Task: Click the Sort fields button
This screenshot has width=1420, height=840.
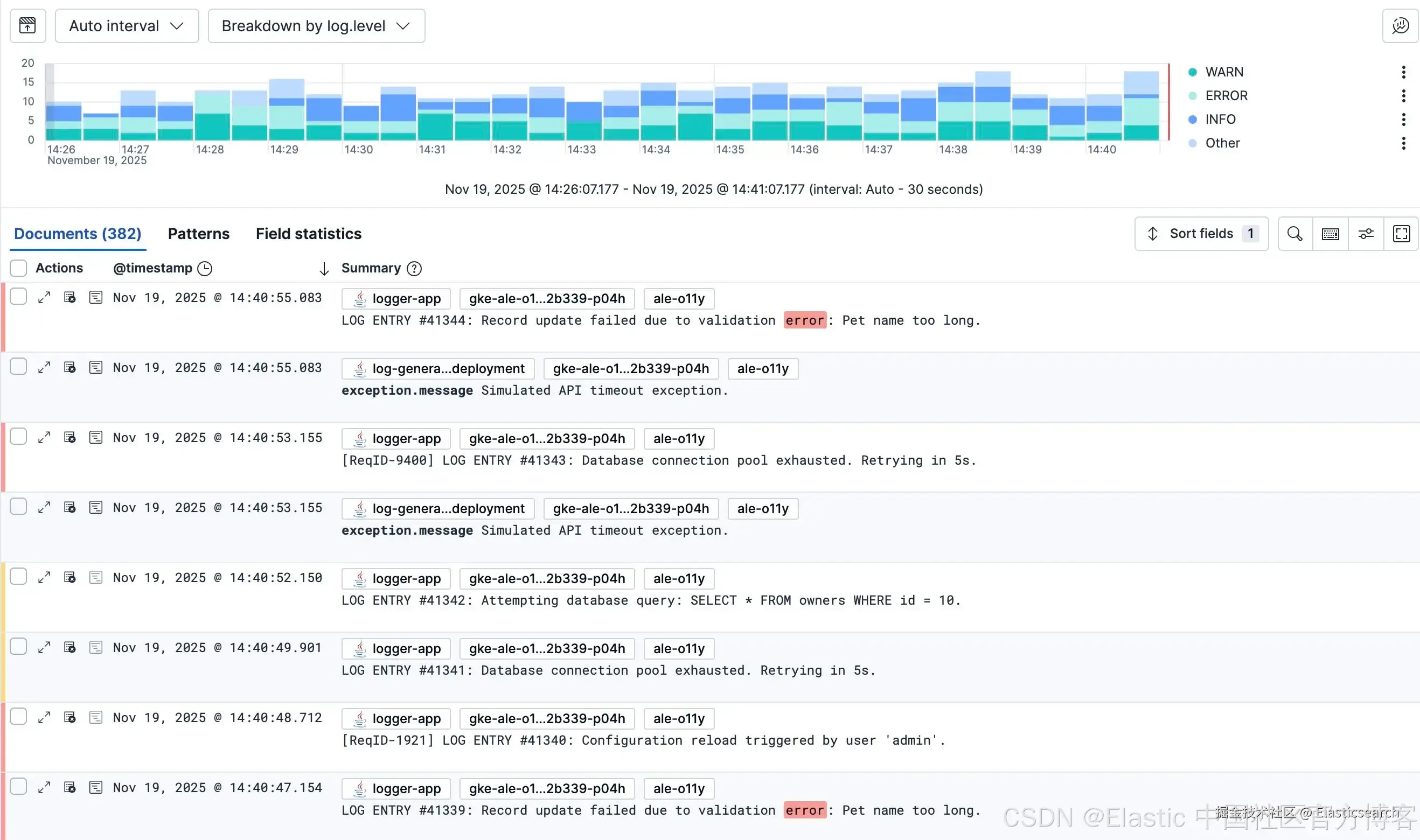Action: click(1201, 233)
